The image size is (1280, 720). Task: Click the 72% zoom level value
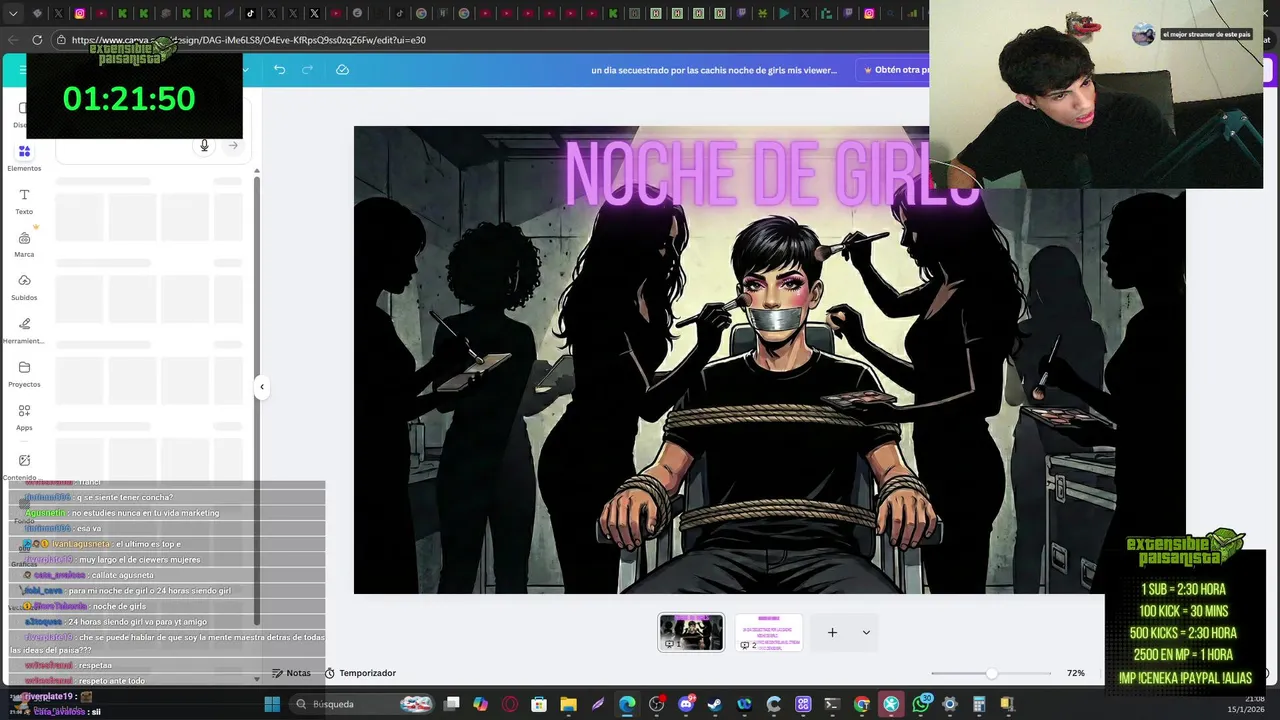[1075, 673]
